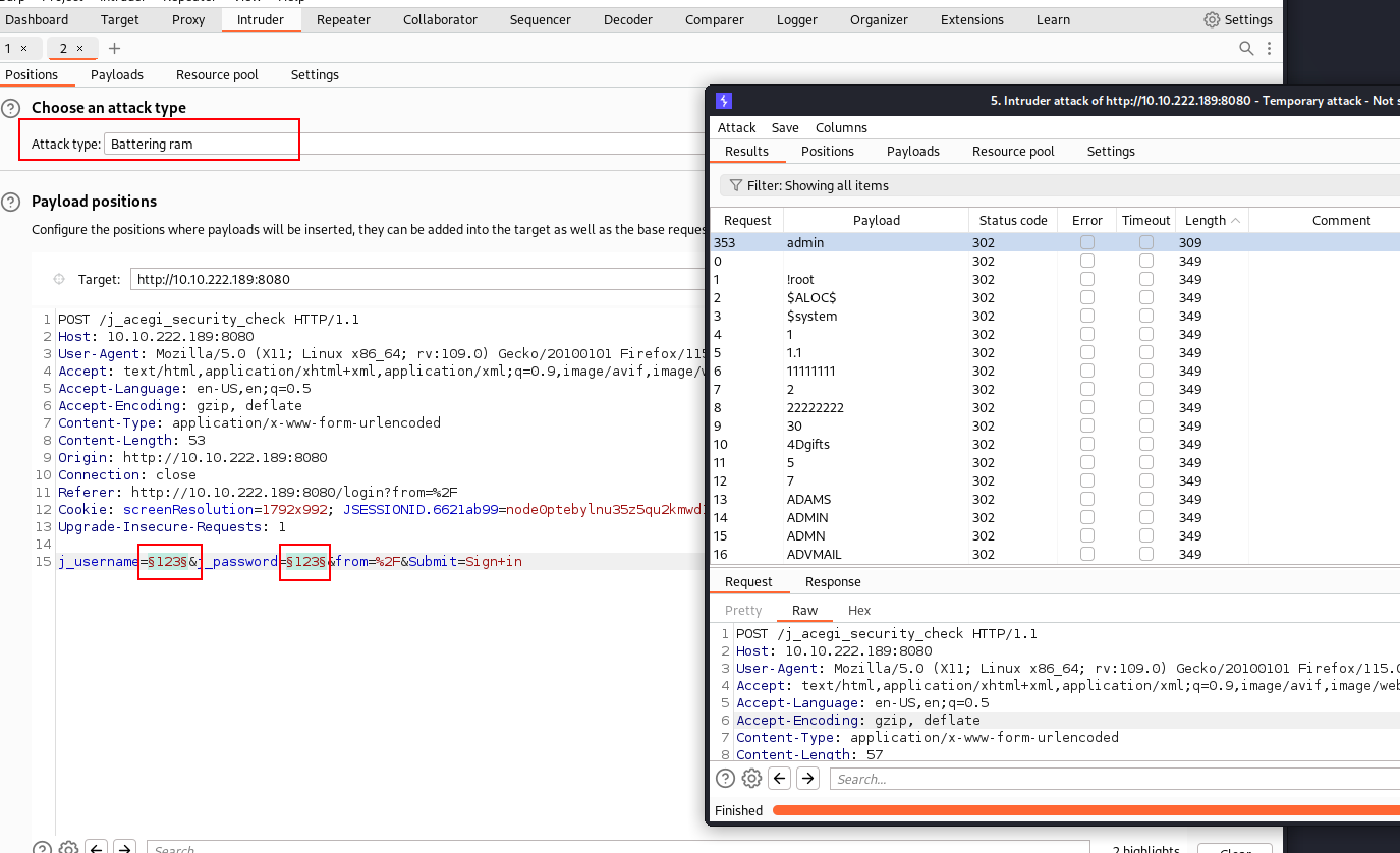Go to next search match in attack window

(x=807, y=778)
